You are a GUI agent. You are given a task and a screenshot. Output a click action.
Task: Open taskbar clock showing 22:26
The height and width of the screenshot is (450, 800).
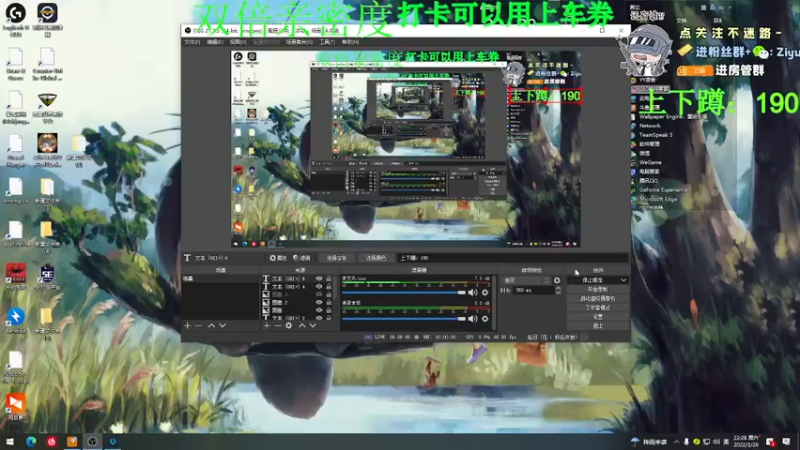point(746,441)
